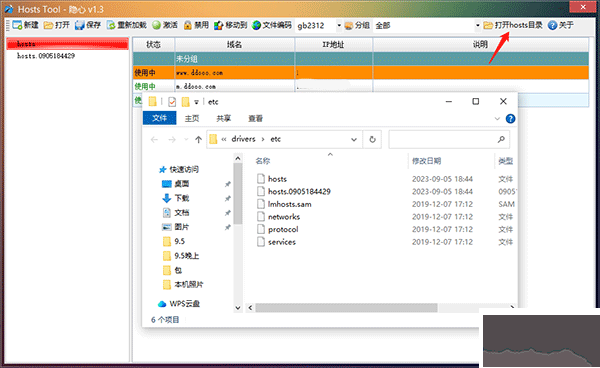Open 图片 in the navigation pane

(x=182, y=227)
